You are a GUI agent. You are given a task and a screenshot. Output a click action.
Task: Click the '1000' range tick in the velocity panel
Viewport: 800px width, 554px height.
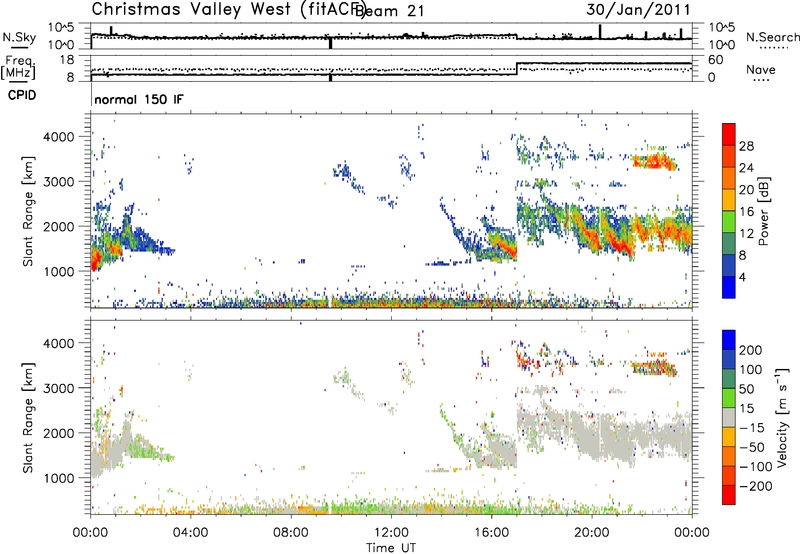click(x=59, y=478)
